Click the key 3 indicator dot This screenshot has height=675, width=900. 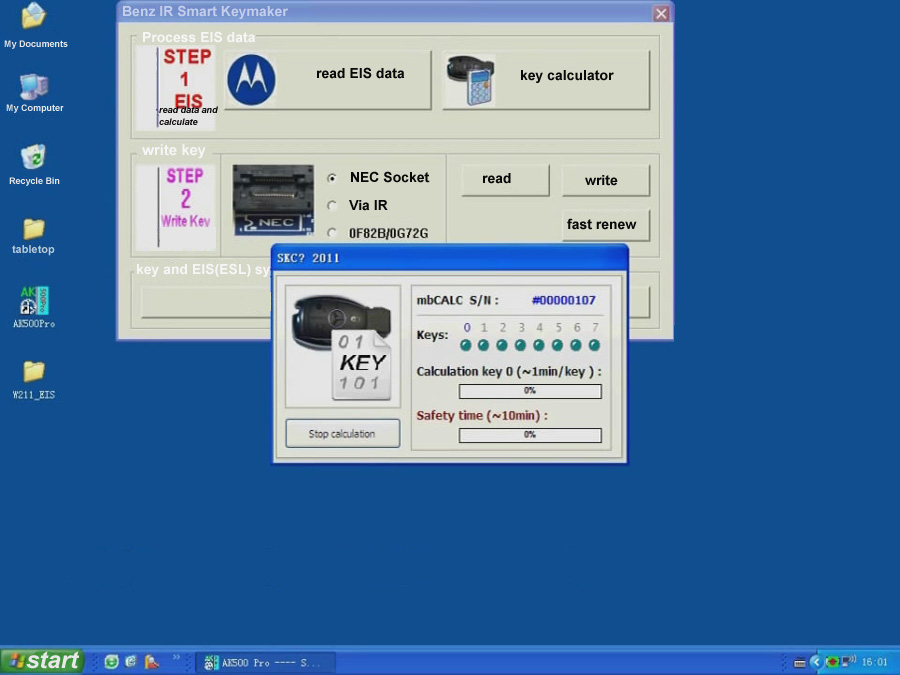coord(521,345)
